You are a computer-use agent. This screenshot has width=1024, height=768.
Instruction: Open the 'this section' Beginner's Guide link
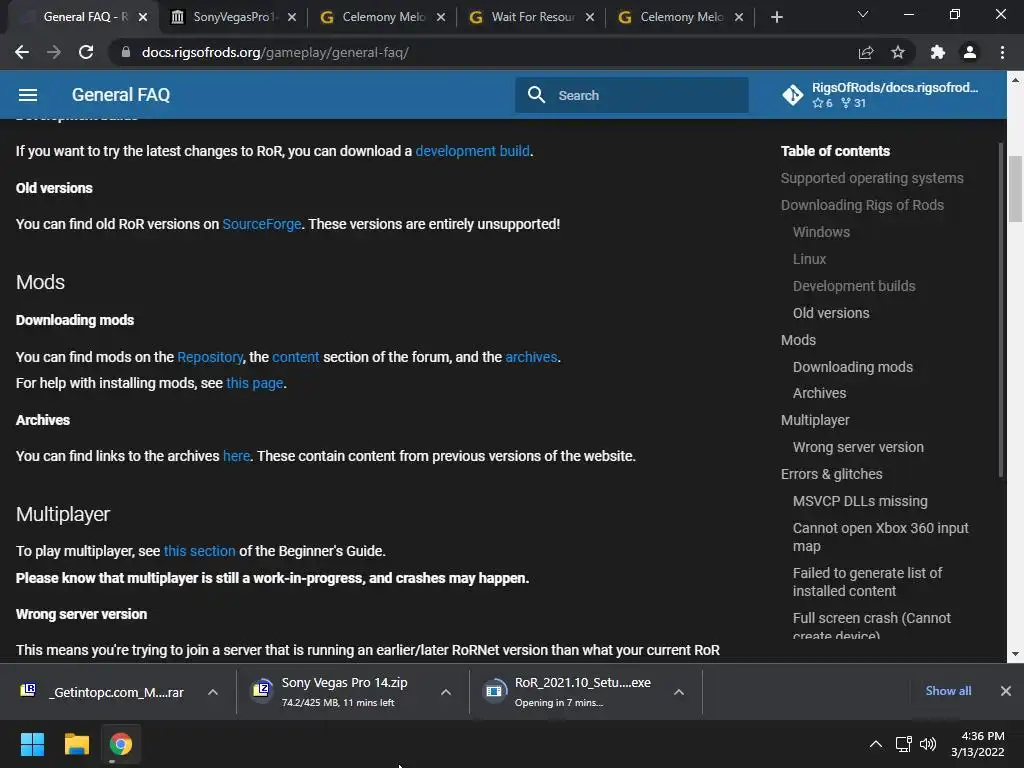click(199, 551)
